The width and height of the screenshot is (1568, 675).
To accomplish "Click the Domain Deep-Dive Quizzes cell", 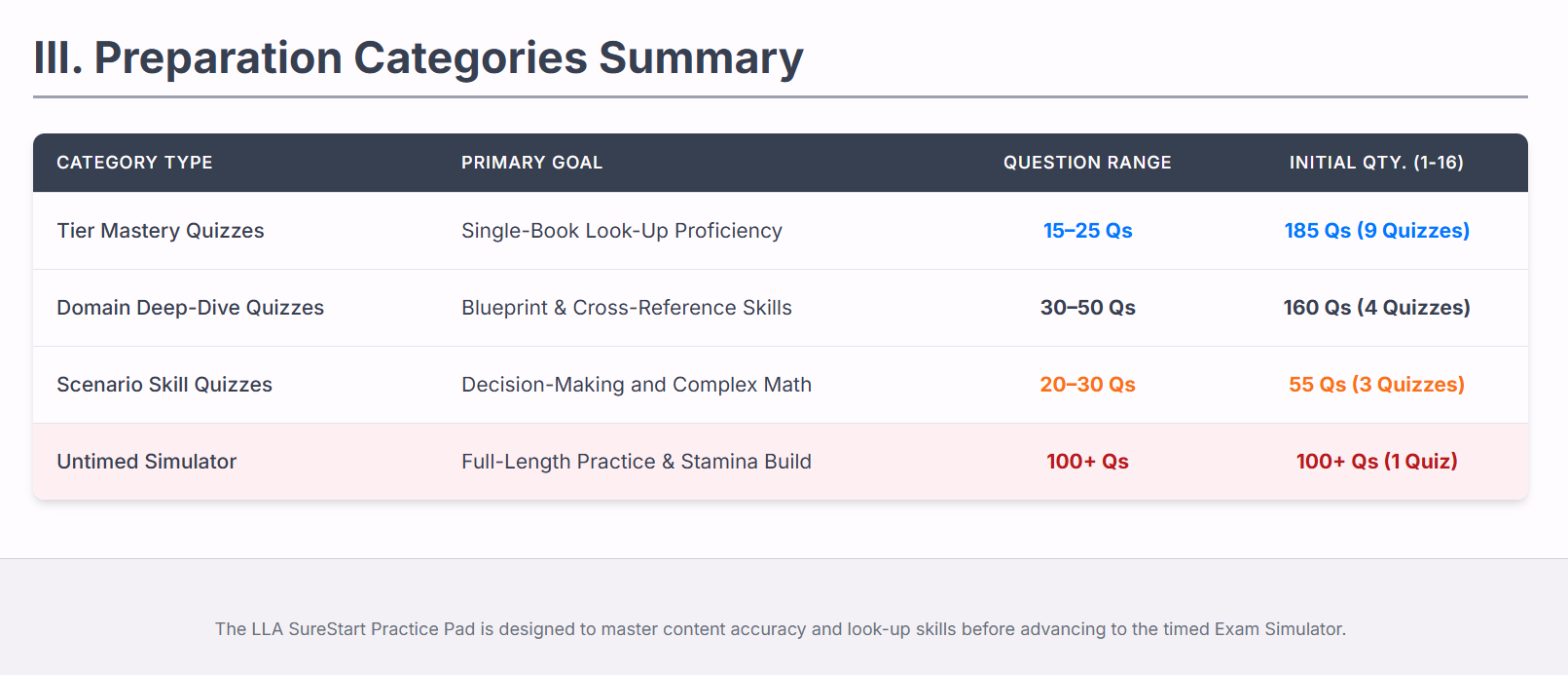I will (190, 308).
